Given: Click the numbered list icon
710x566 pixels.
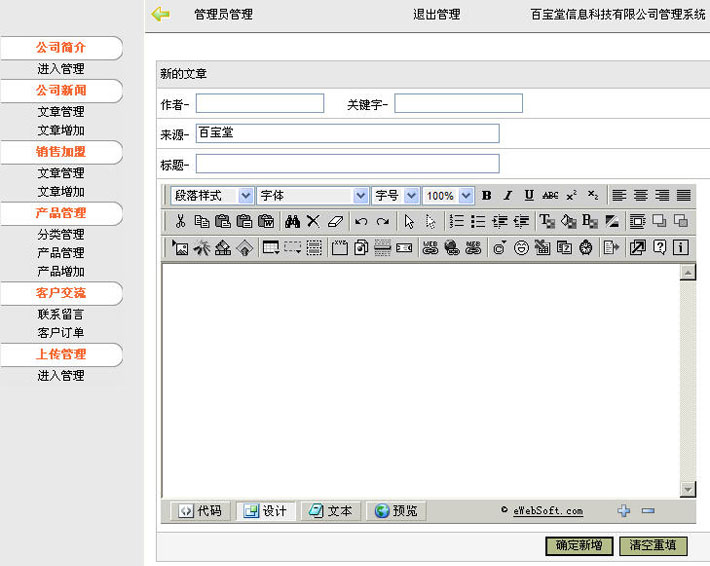Looking at the screenshot, I should (x=456, y=221).
